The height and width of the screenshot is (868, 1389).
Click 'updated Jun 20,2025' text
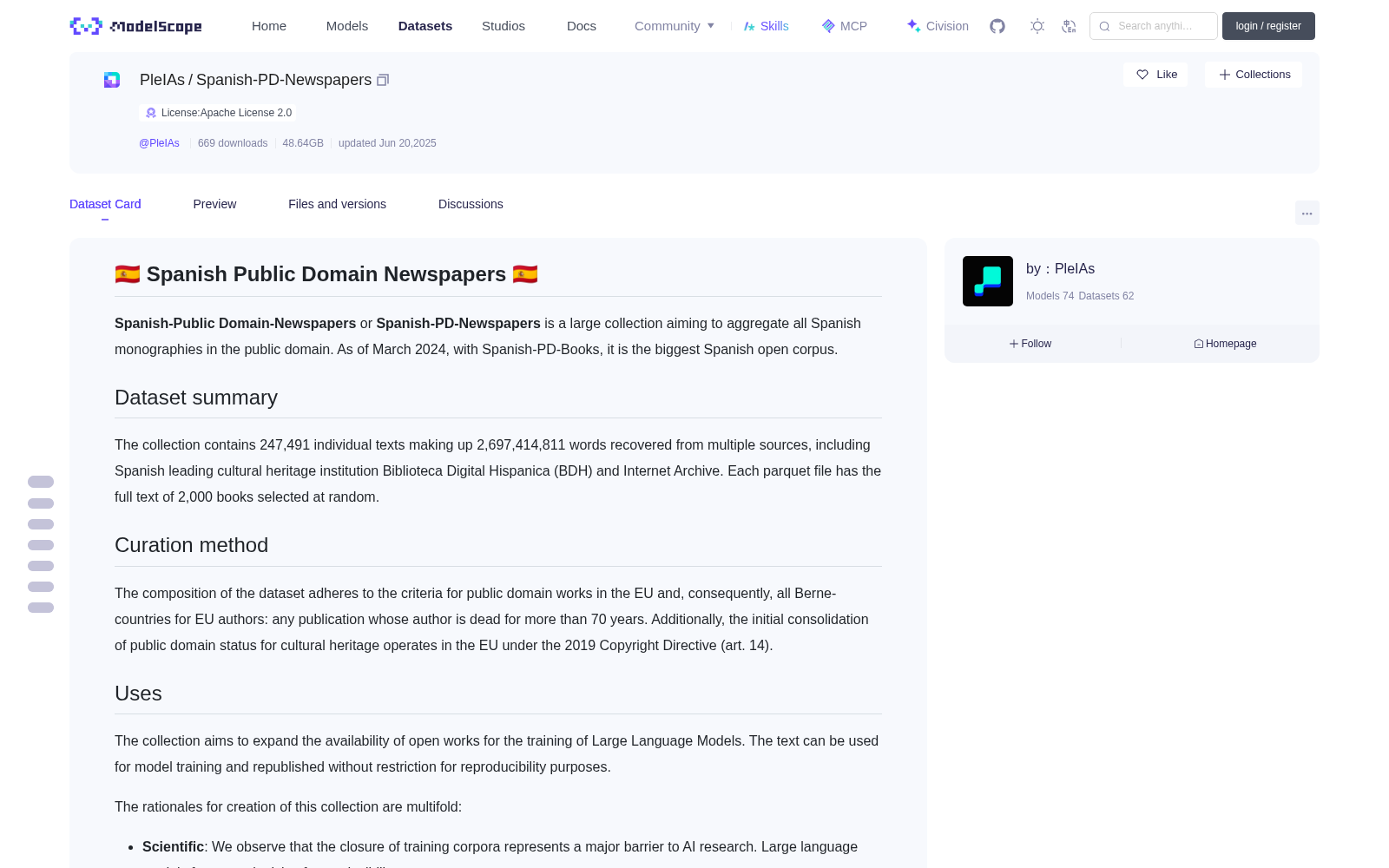[x=387, y=143]
